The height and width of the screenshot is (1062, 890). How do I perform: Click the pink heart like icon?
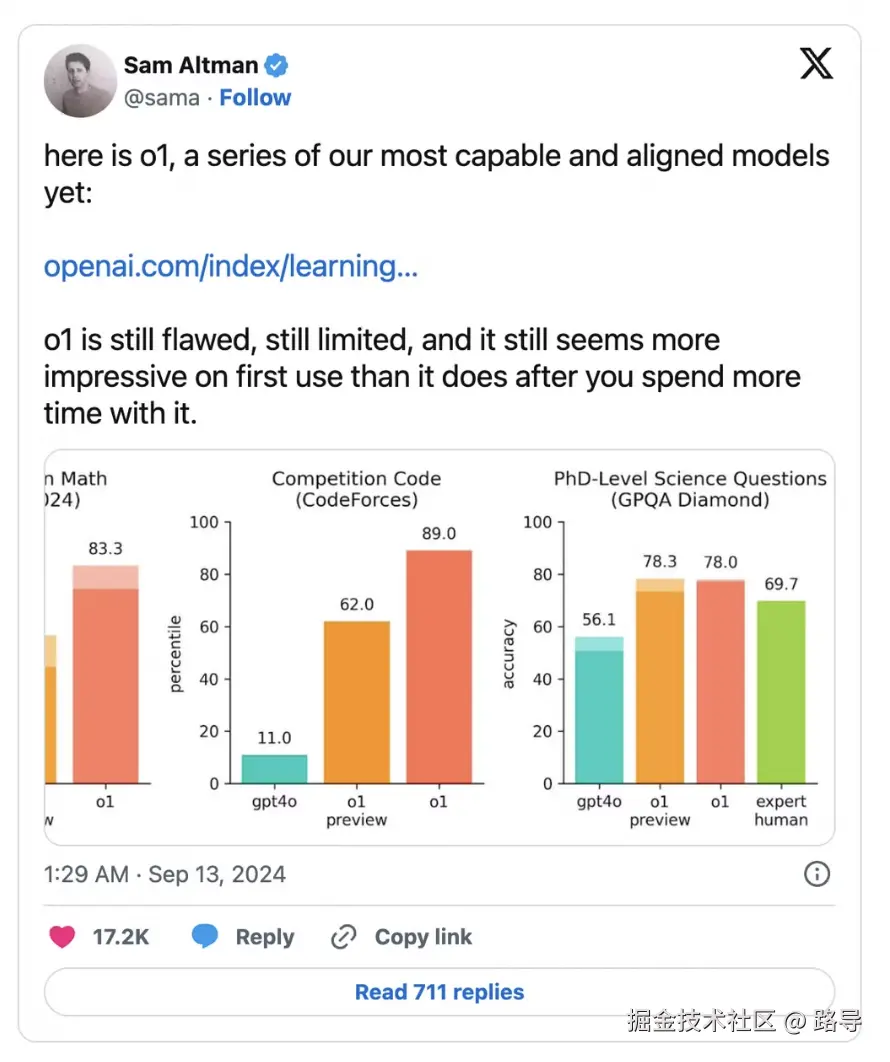63,937
